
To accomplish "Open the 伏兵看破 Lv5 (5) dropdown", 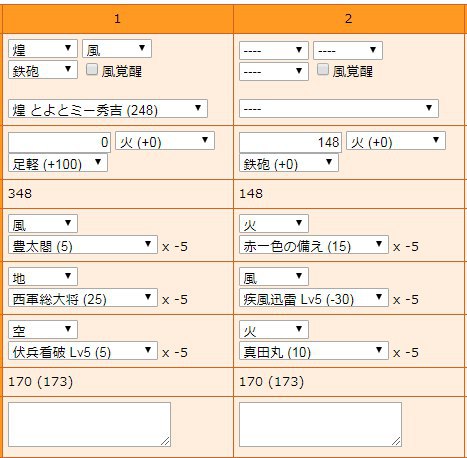I will 83,351.
